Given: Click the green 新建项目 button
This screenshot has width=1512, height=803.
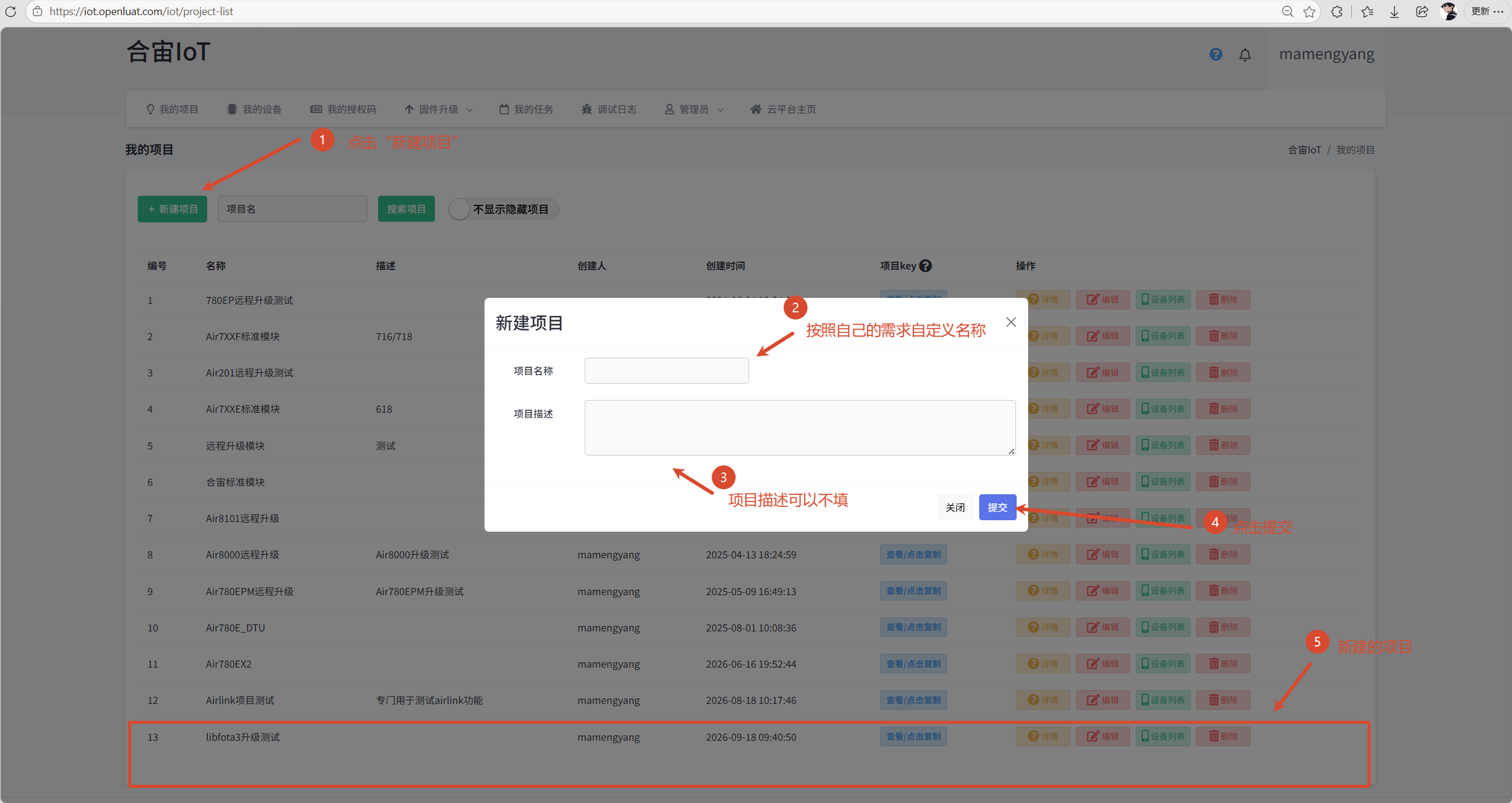Looking at the screenshot, I should (x=172, y=209).
